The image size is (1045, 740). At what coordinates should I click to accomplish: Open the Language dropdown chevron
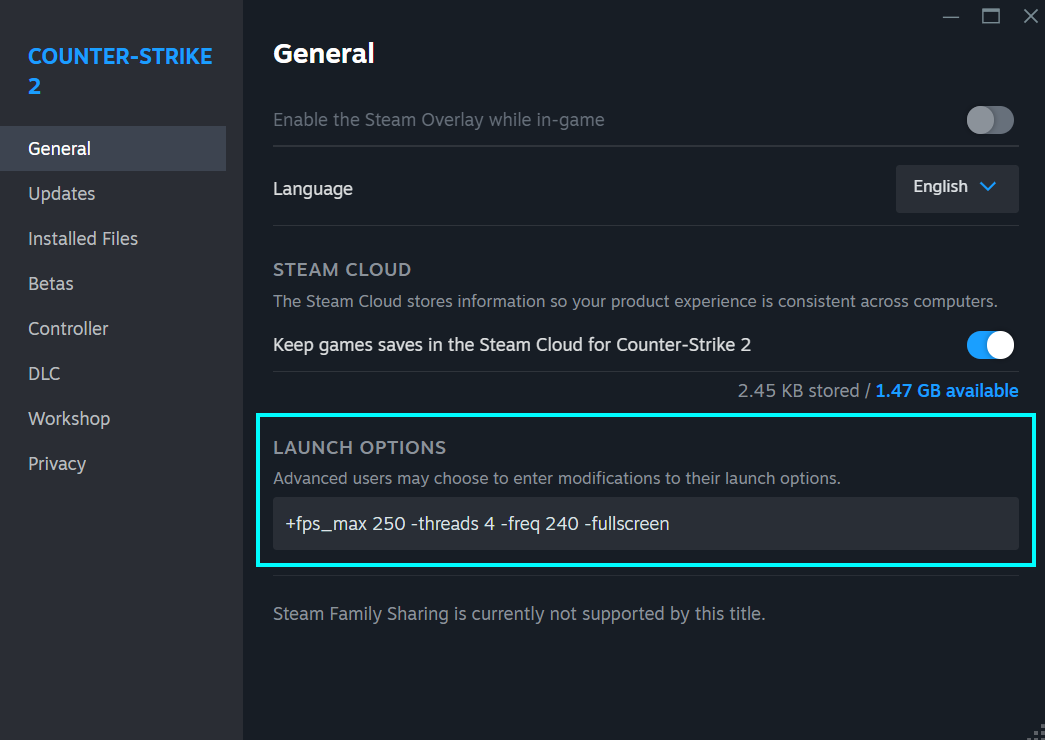tap(988, 187)
